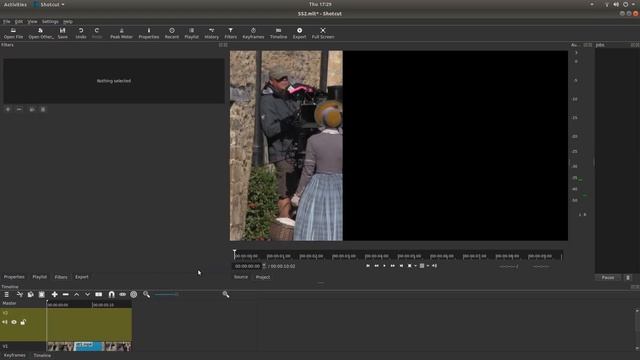Toggle player zoom square button
The width and height of the screenshot is (640, 360).
(x=409, y=266)
